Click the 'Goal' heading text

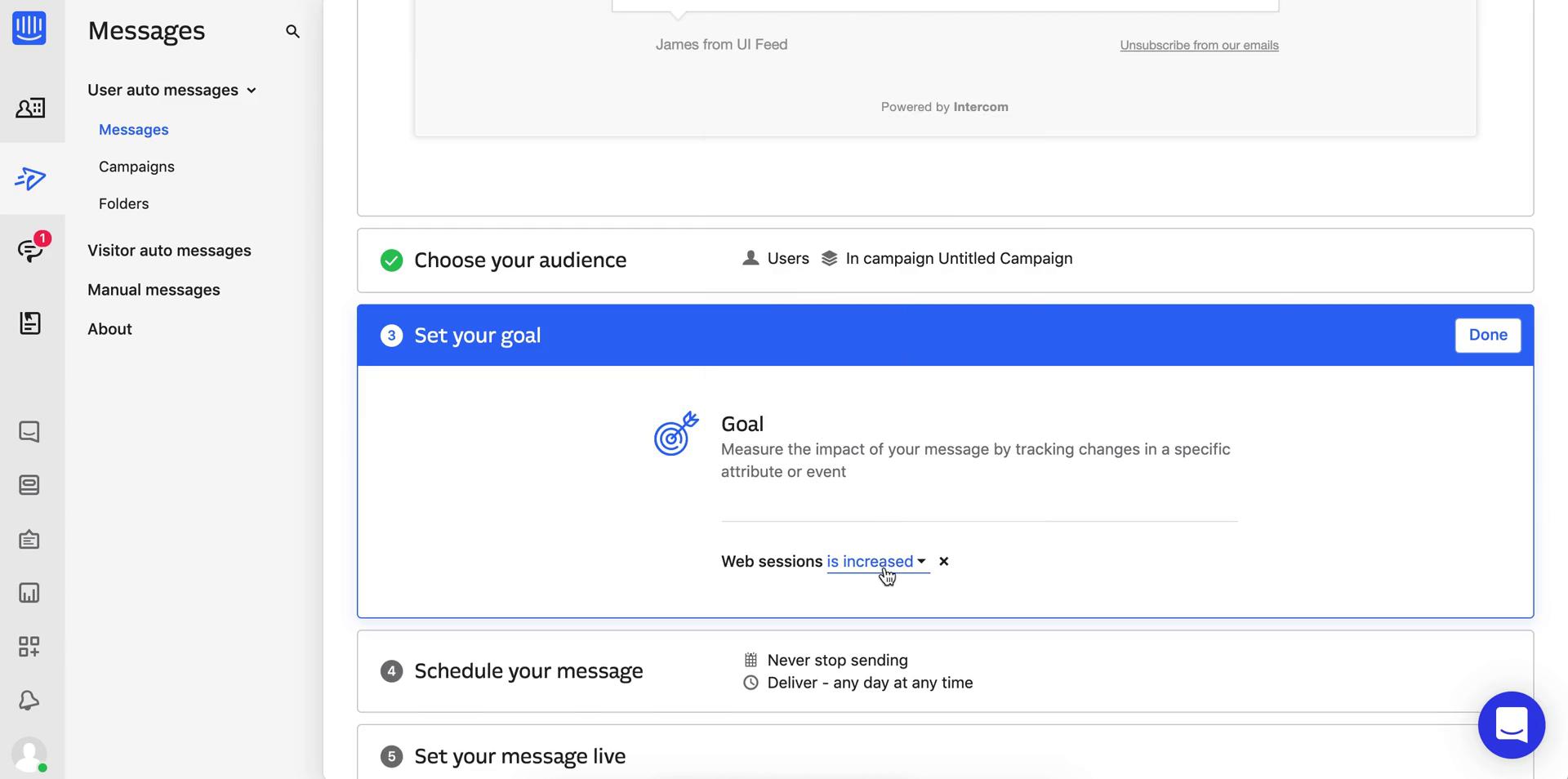pos(742,424)
